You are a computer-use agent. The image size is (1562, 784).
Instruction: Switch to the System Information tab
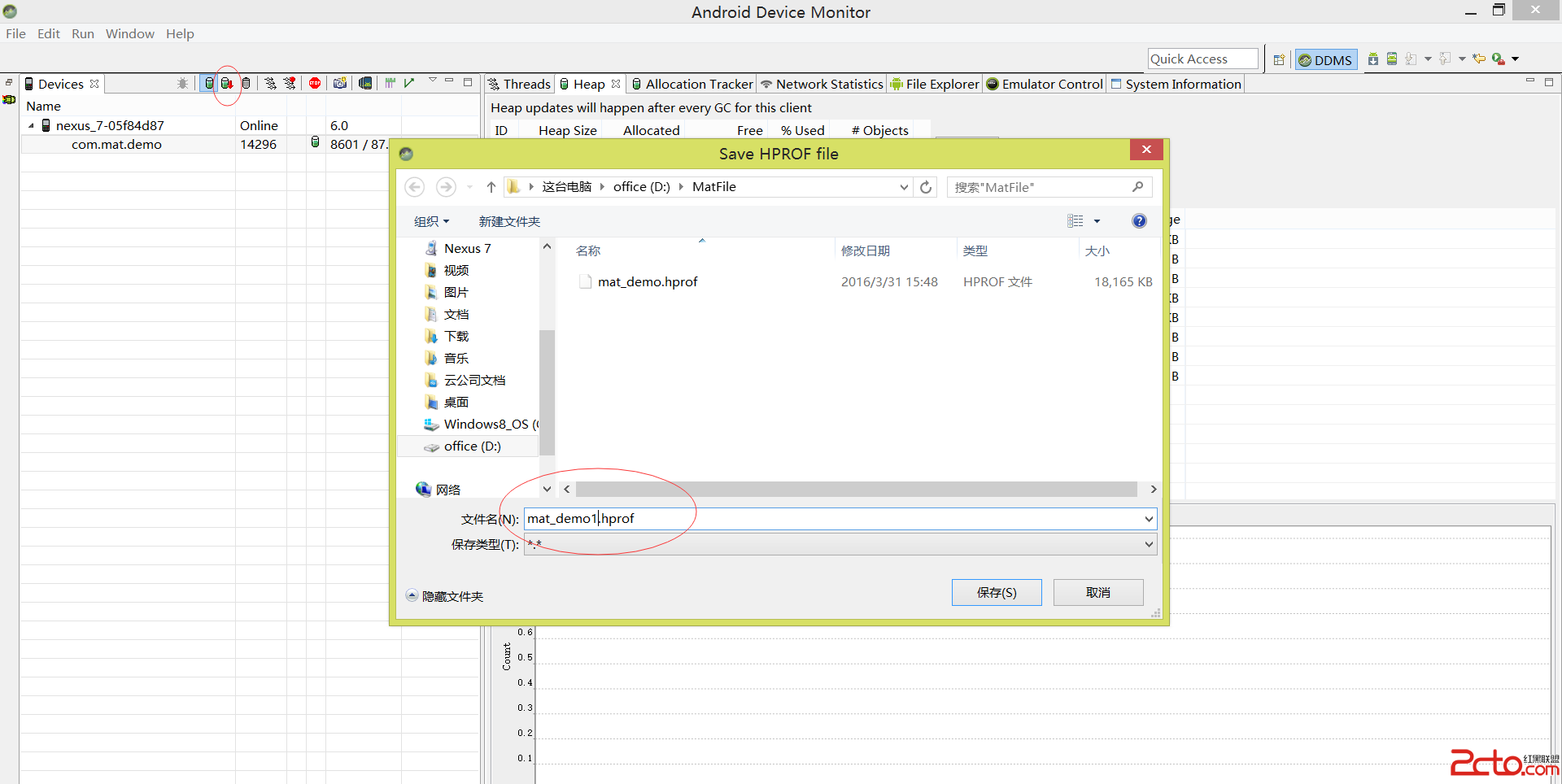tap(1176, 84)
